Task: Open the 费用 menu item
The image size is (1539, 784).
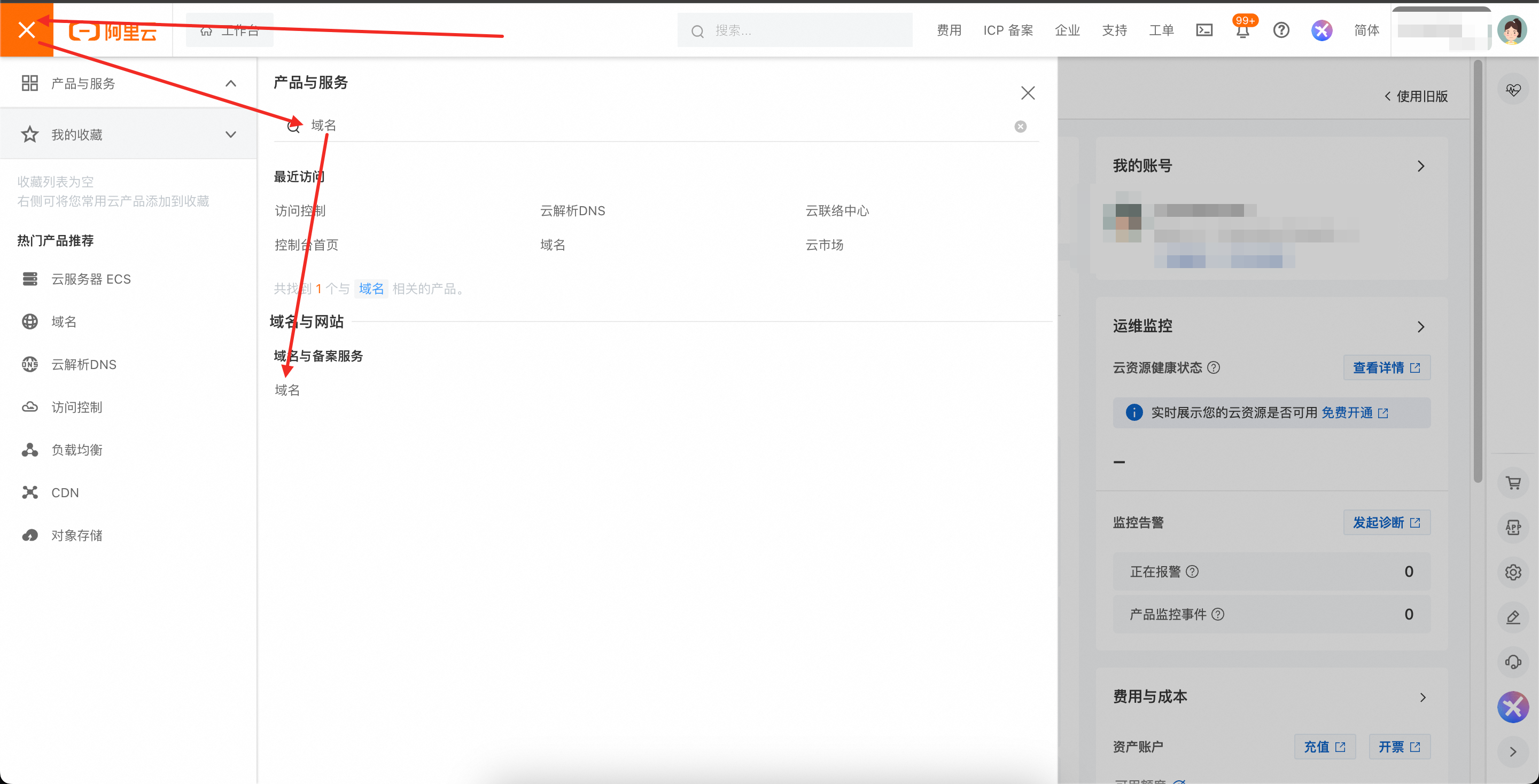Action: [x=949, y=30]
